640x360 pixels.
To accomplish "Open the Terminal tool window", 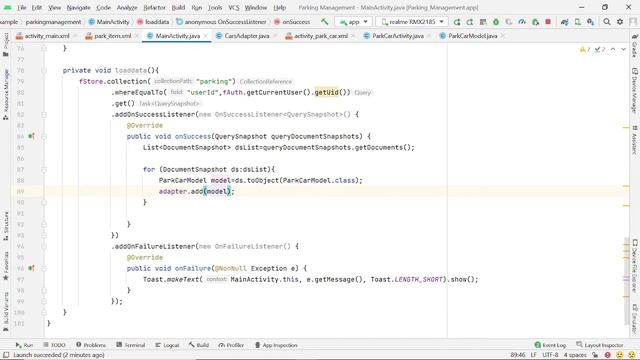I will 131,345.
